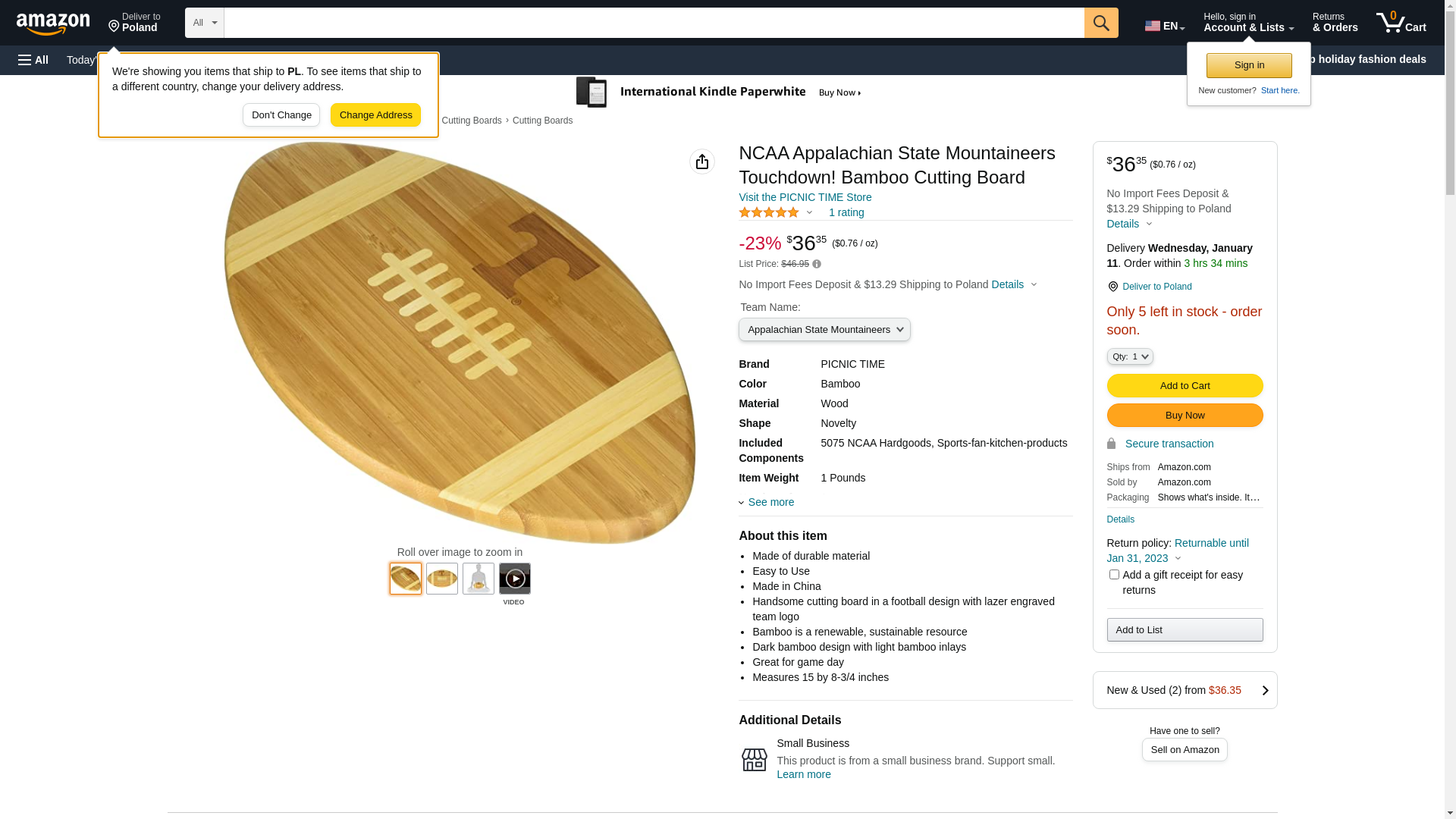
Task: Open the search category All dropdown
Action: [x=205, y=23]
